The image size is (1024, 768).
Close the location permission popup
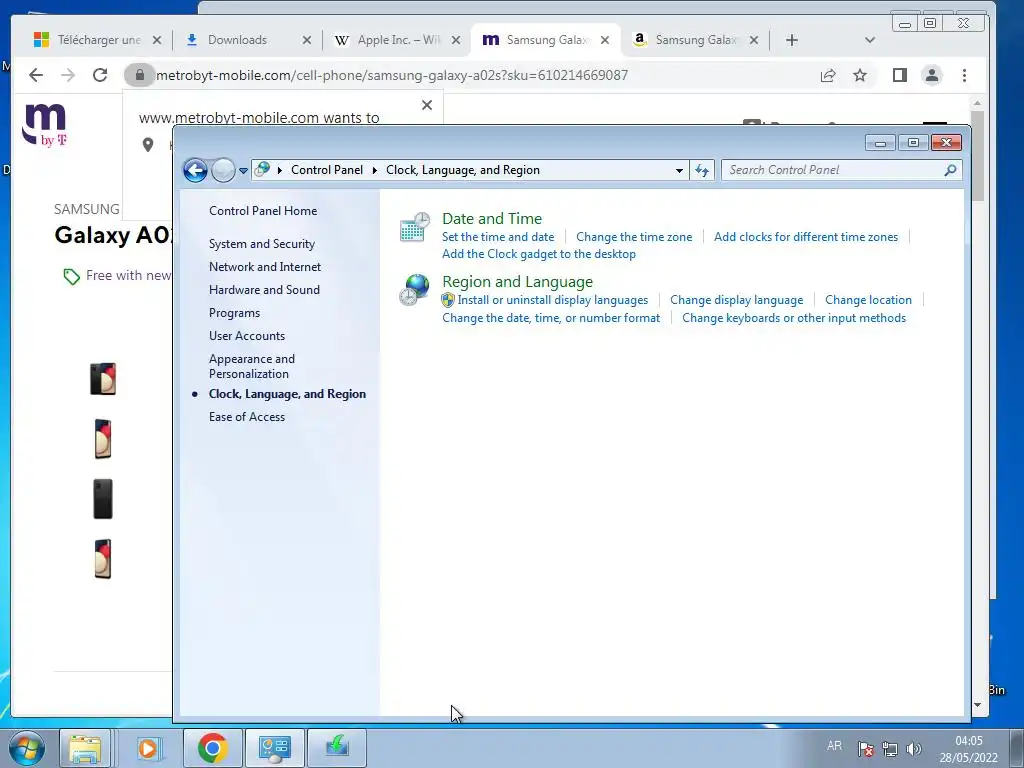click(x=427, y=104)
